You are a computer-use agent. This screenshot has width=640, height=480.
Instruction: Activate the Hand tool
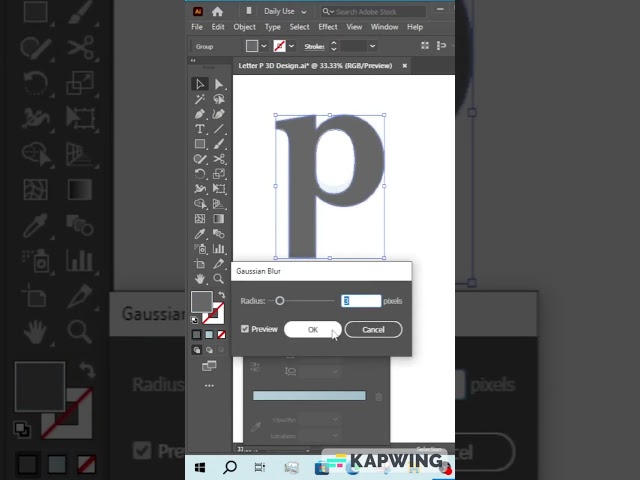coord(200,279)
